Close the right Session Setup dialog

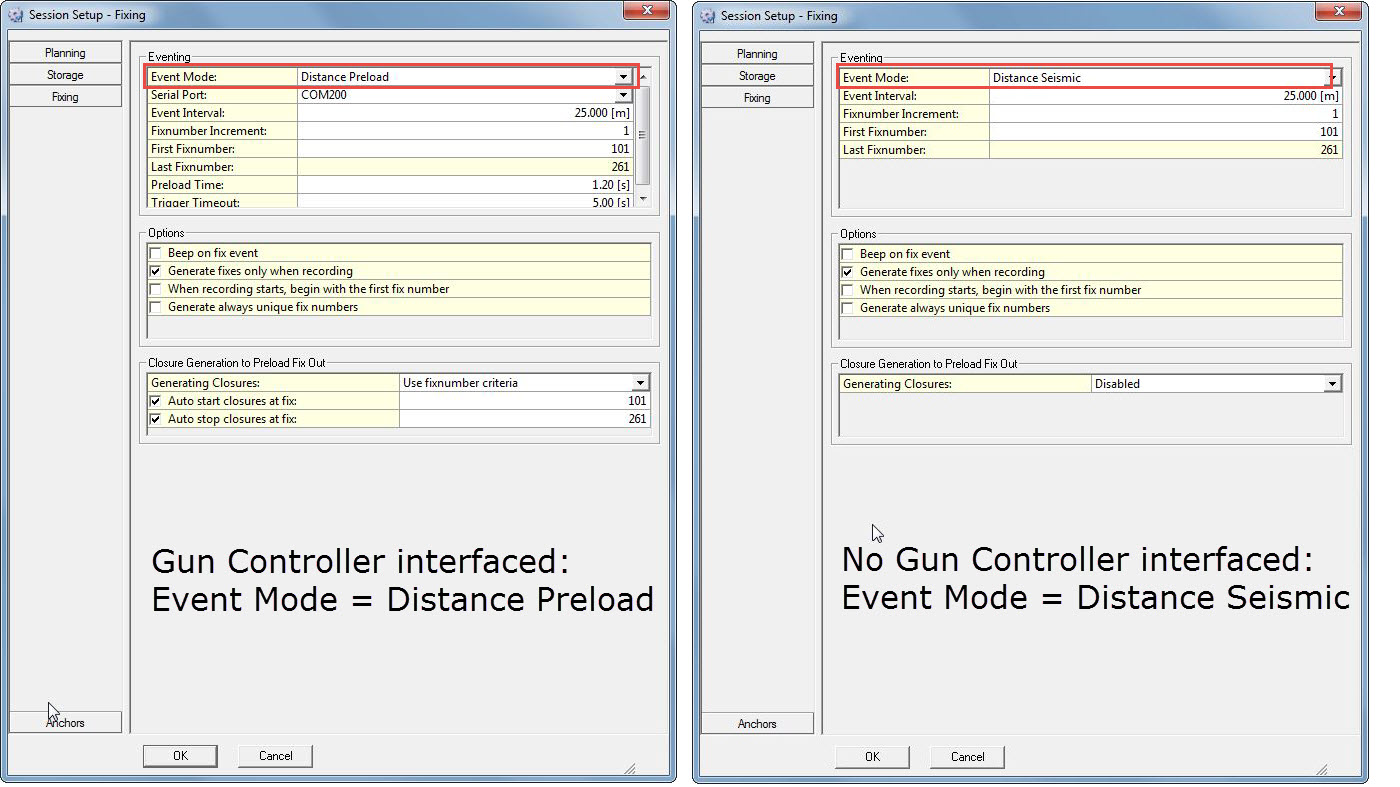(x=1339, y=9)
